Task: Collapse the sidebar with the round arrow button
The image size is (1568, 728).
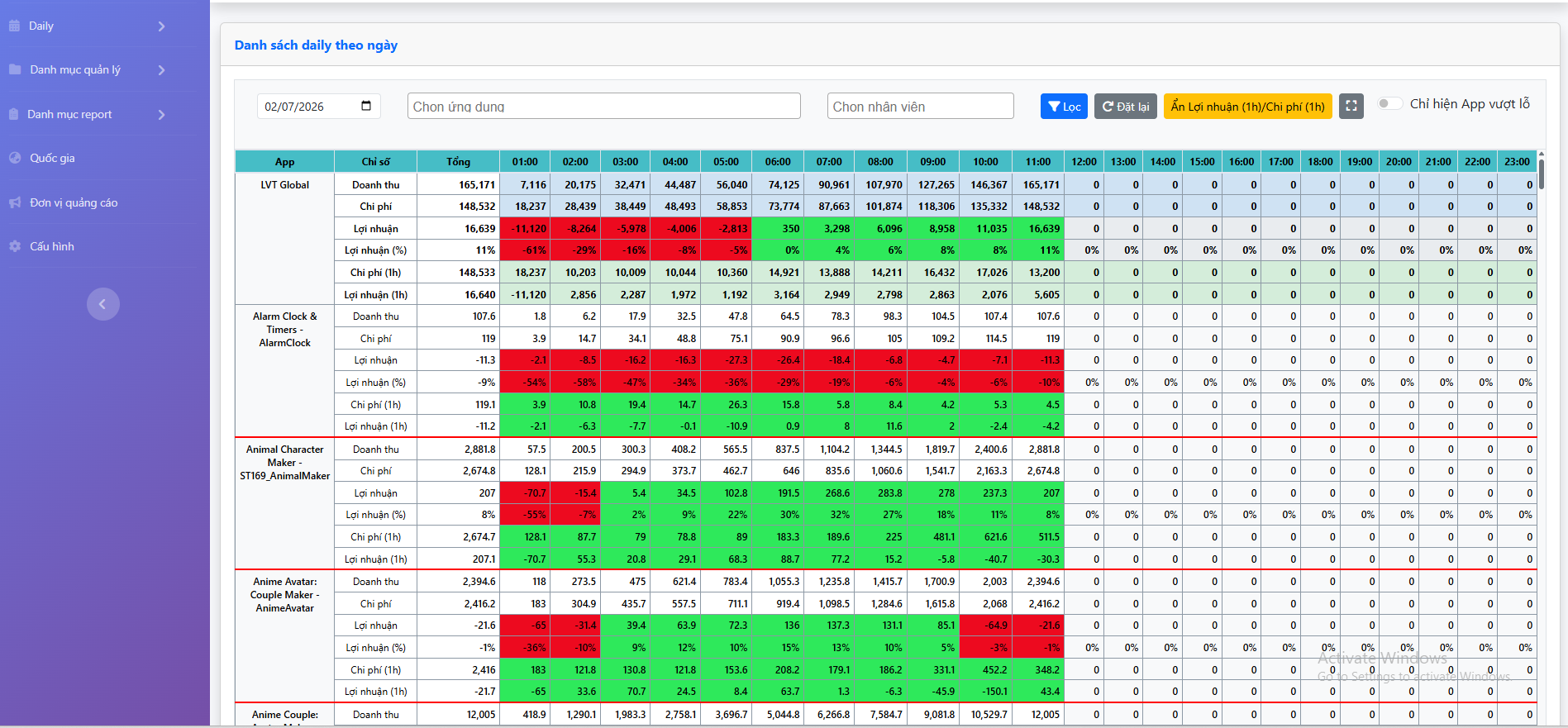Action: [x=103, y=304]
